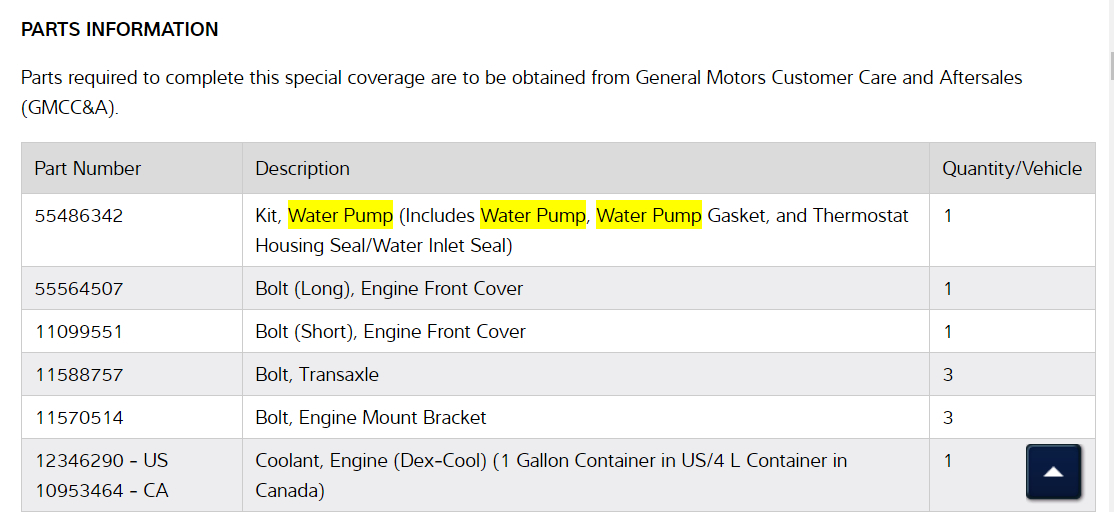The width and height of the screenshot is (1114, 512).
Task: Click the Bolt (Long), Engine Front Cover description
Action: (389, 289)
